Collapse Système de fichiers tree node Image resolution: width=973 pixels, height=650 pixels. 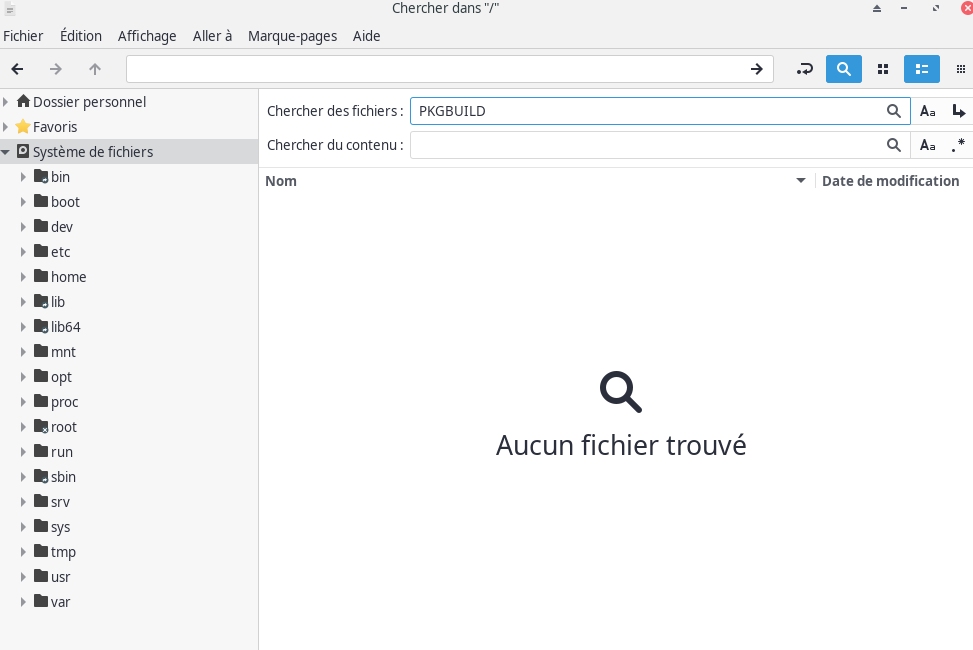6,151
